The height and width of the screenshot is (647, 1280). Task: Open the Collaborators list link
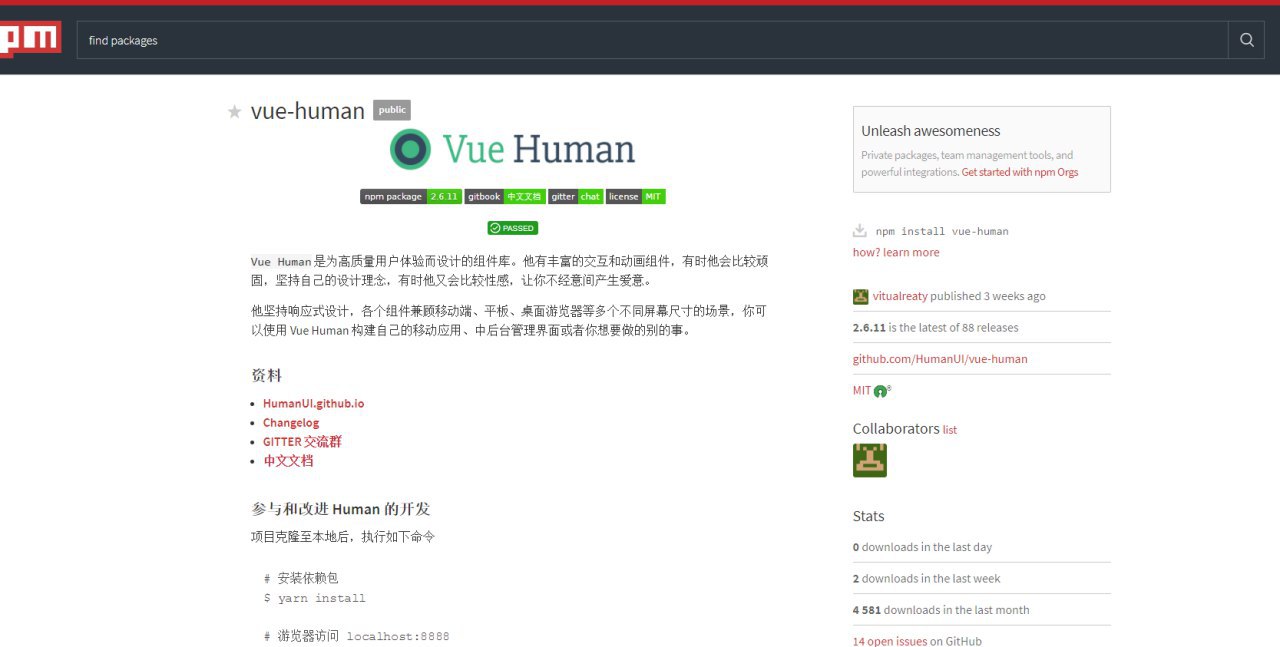pyautogui.click(x=949, y=430)
